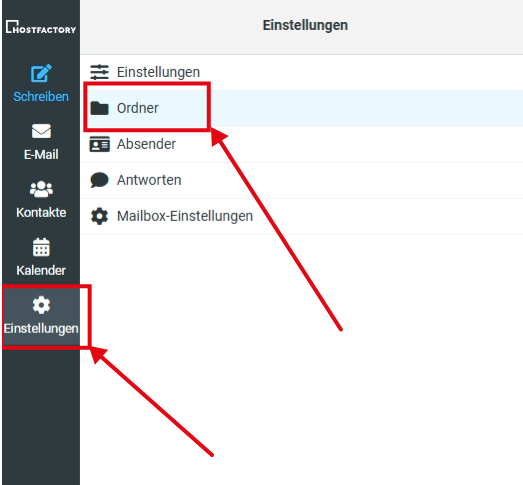Select the Einstellungen list entry text
523x485 pixels.
coord(158,72)
